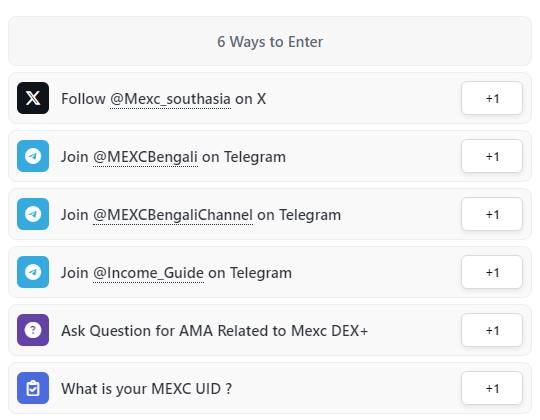Expand the What is your MEXC UID entry

(x=270, y=388)
